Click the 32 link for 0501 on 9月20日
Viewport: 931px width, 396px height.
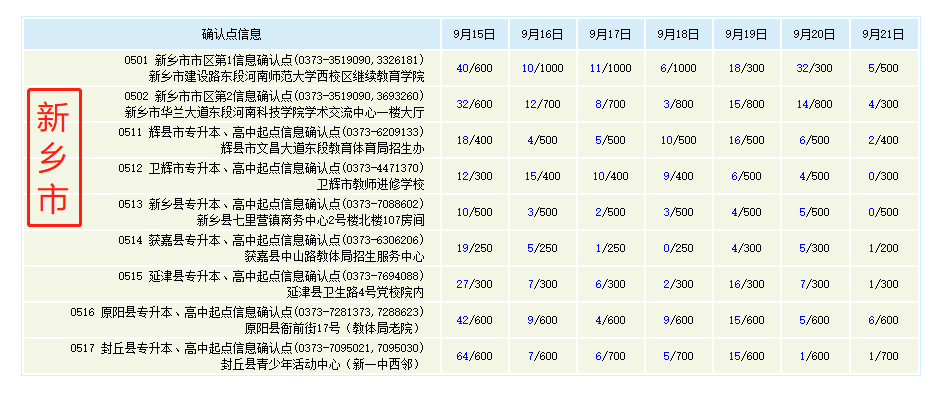[803, 68]
